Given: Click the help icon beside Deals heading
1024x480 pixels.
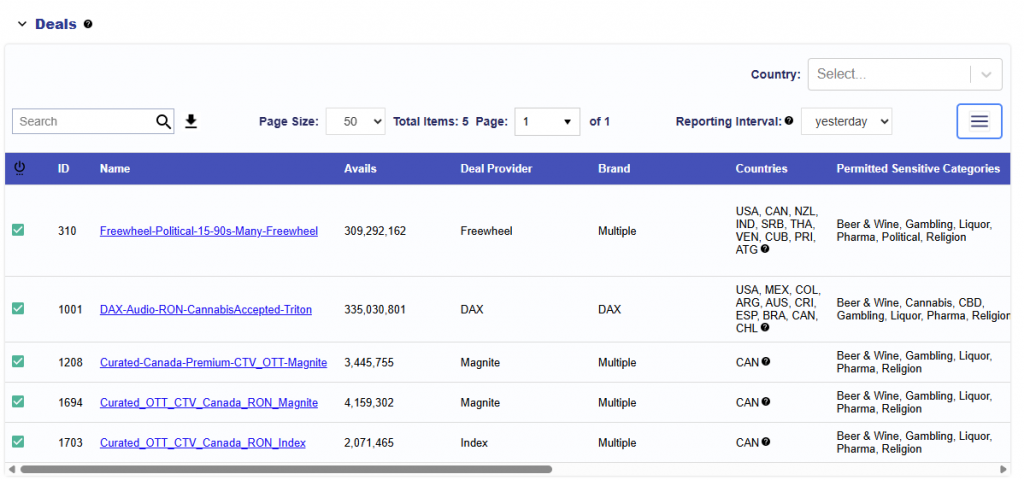Looking at the screenshot, I should 88,24.
